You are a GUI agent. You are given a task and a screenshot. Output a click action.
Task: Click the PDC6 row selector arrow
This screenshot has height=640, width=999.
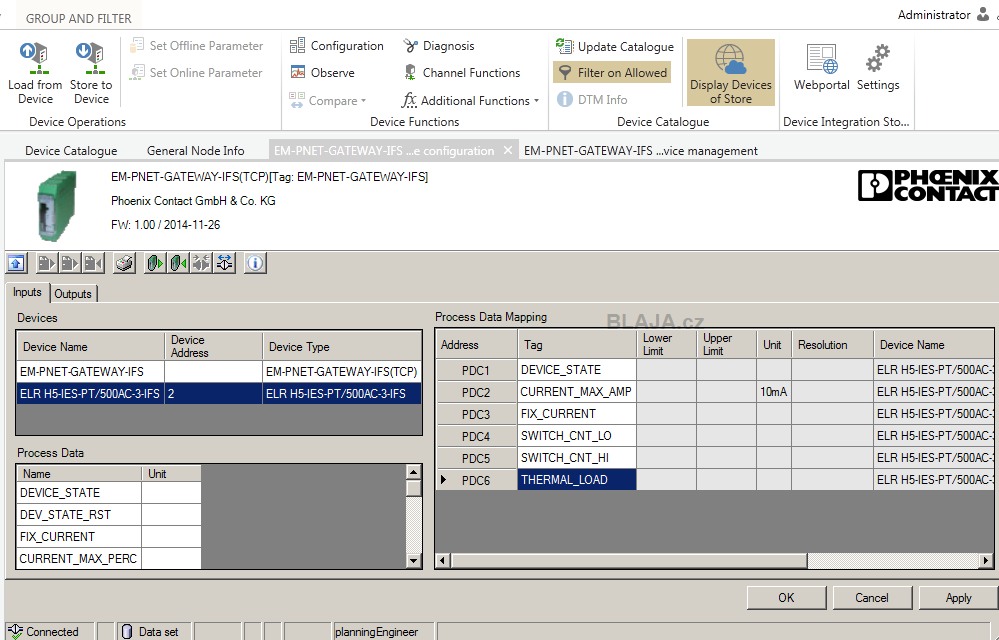click(443, 480)
